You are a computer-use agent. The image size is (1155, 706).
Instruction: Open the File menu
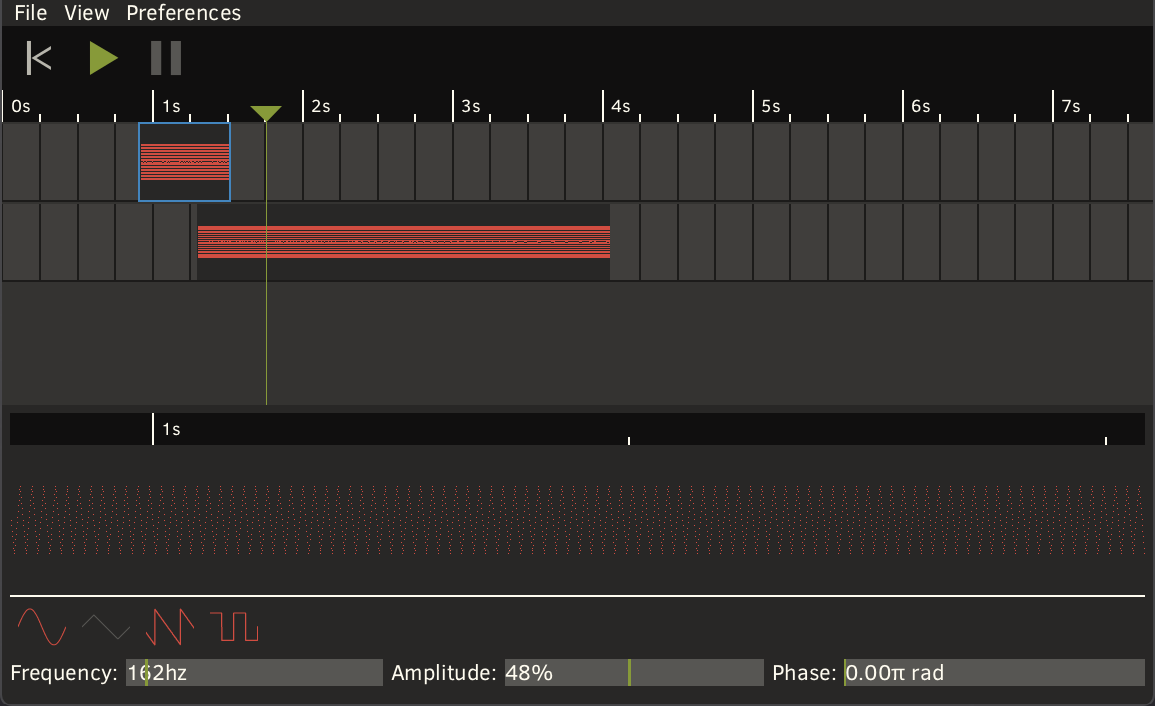(30, 13)
